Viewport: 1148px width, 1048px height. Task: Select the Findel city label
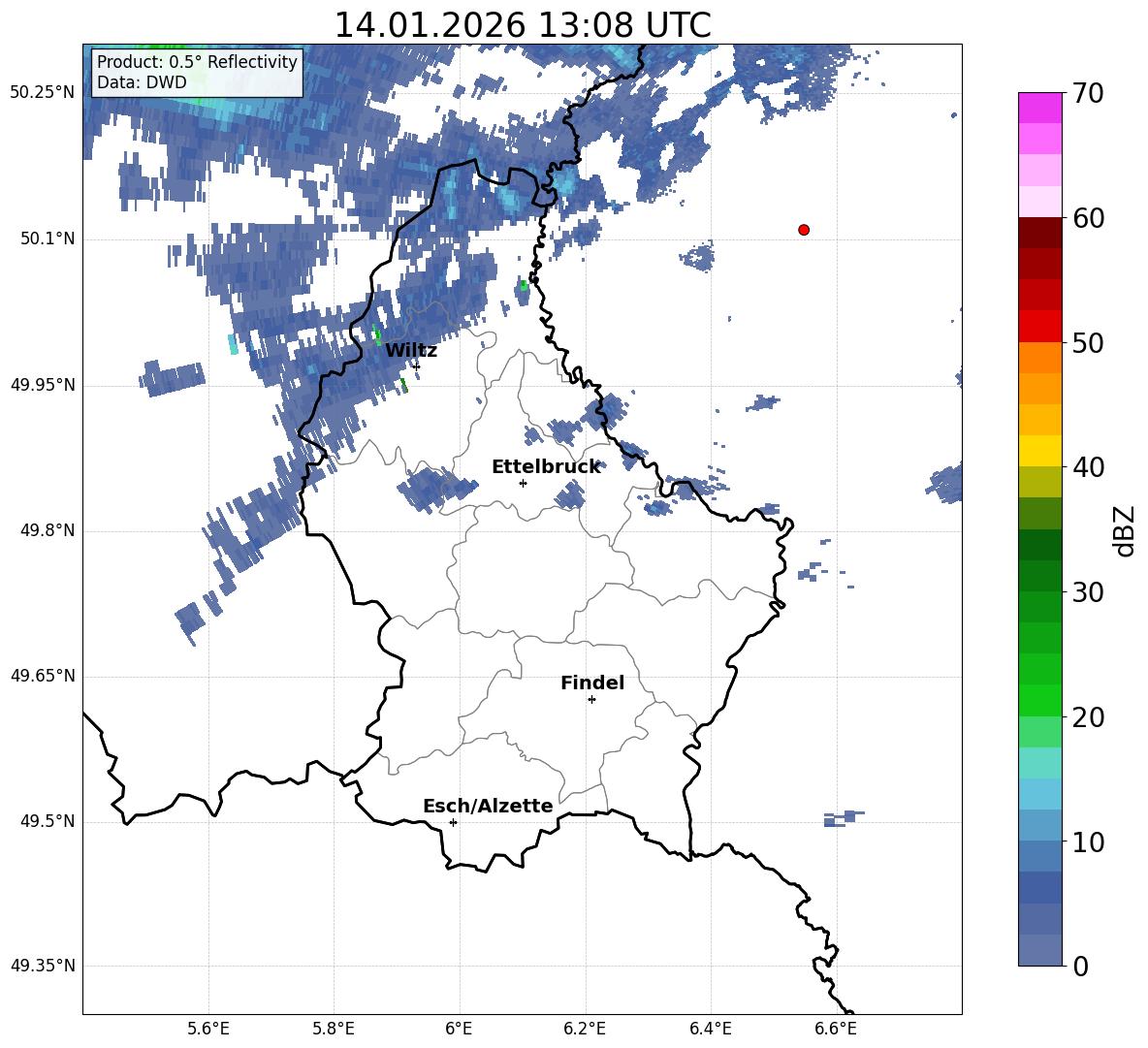(592, 683)
